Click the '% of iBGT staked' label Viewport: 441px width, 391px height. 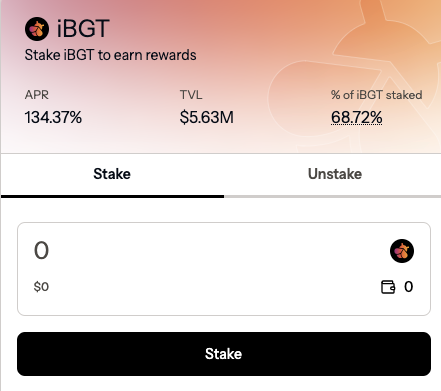point(377,95)
